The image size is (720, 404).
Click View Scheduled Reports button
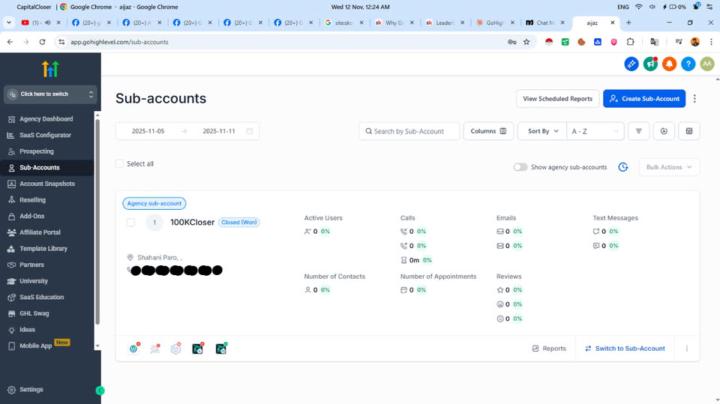(x=557, y=99)
